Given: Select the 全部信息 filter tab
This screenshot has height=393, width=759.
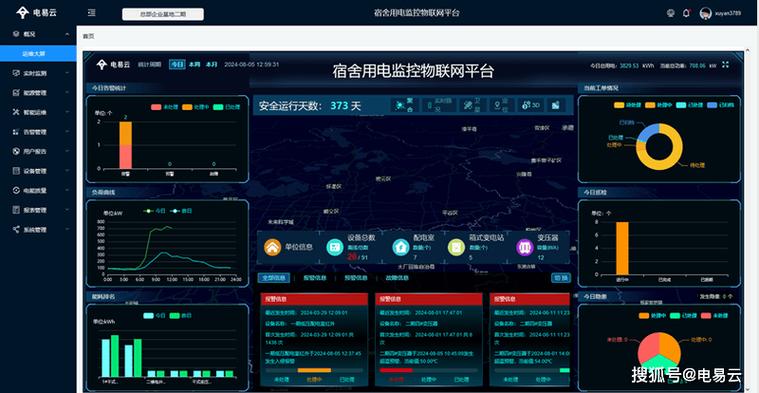Looking at the screenshot, I should click(274, 278).
